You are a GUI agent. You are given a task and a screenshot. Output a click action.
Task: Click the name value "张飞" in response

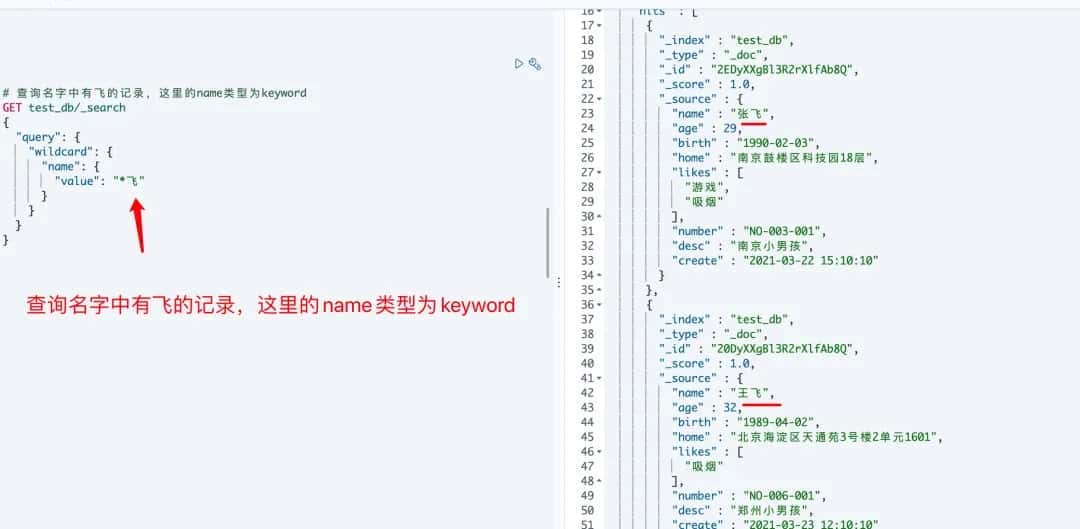pos(750,114)
